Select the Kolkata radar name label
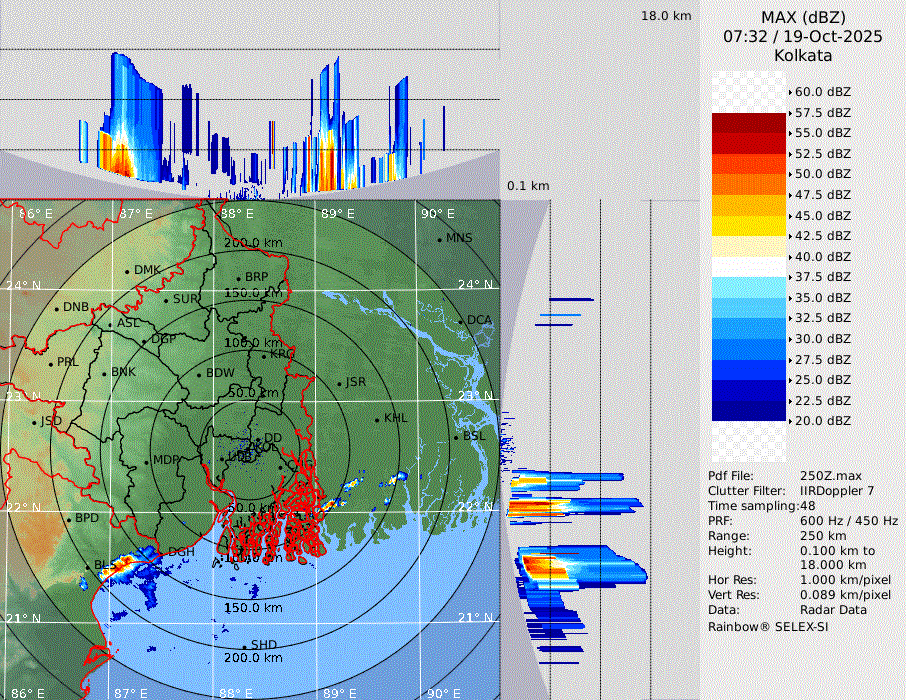 click(x=802, y=55)
